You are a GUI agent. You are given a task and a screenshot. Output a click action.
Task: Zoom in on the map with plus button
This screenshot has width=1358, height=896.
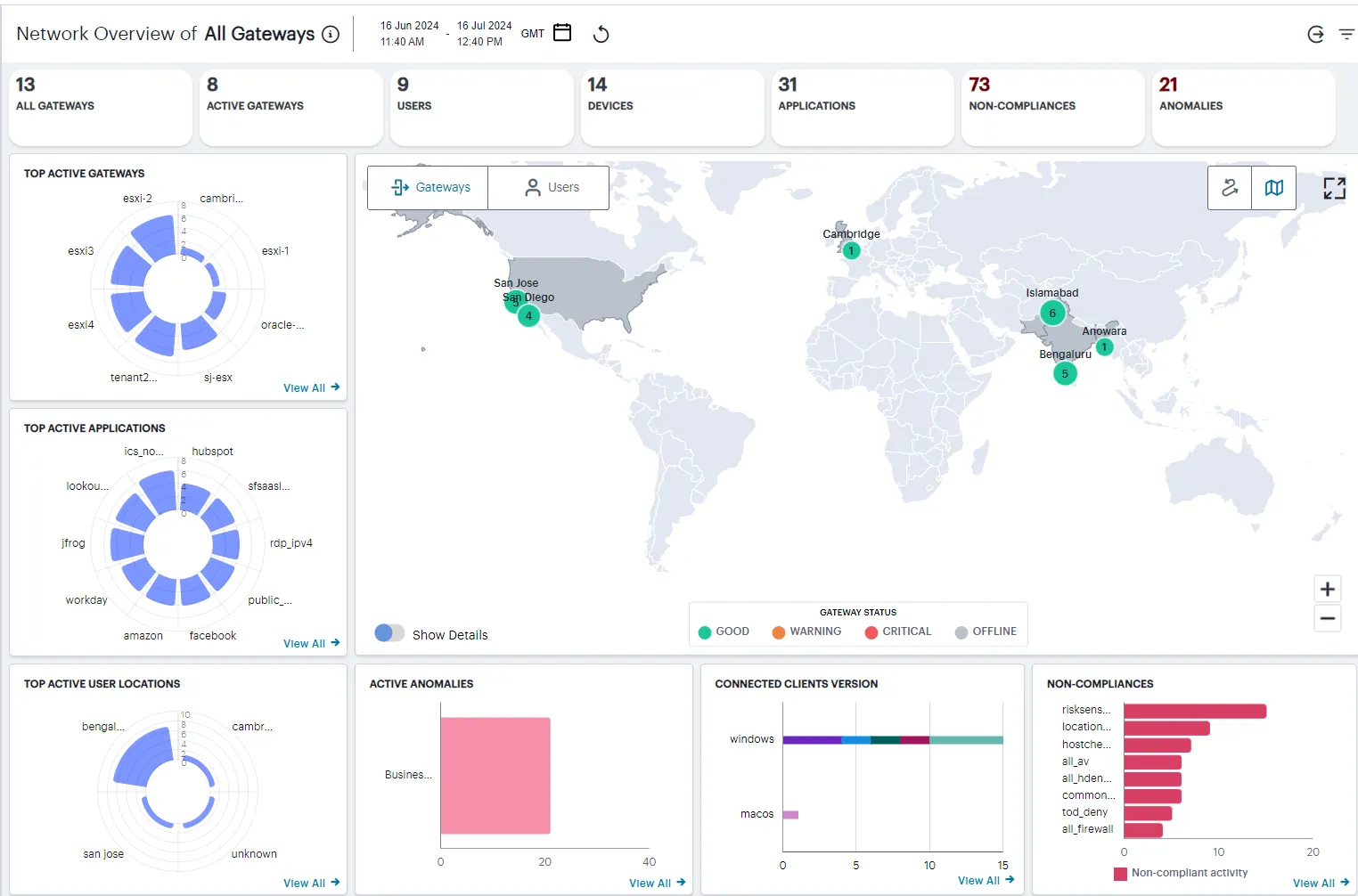coord(1328,589)
